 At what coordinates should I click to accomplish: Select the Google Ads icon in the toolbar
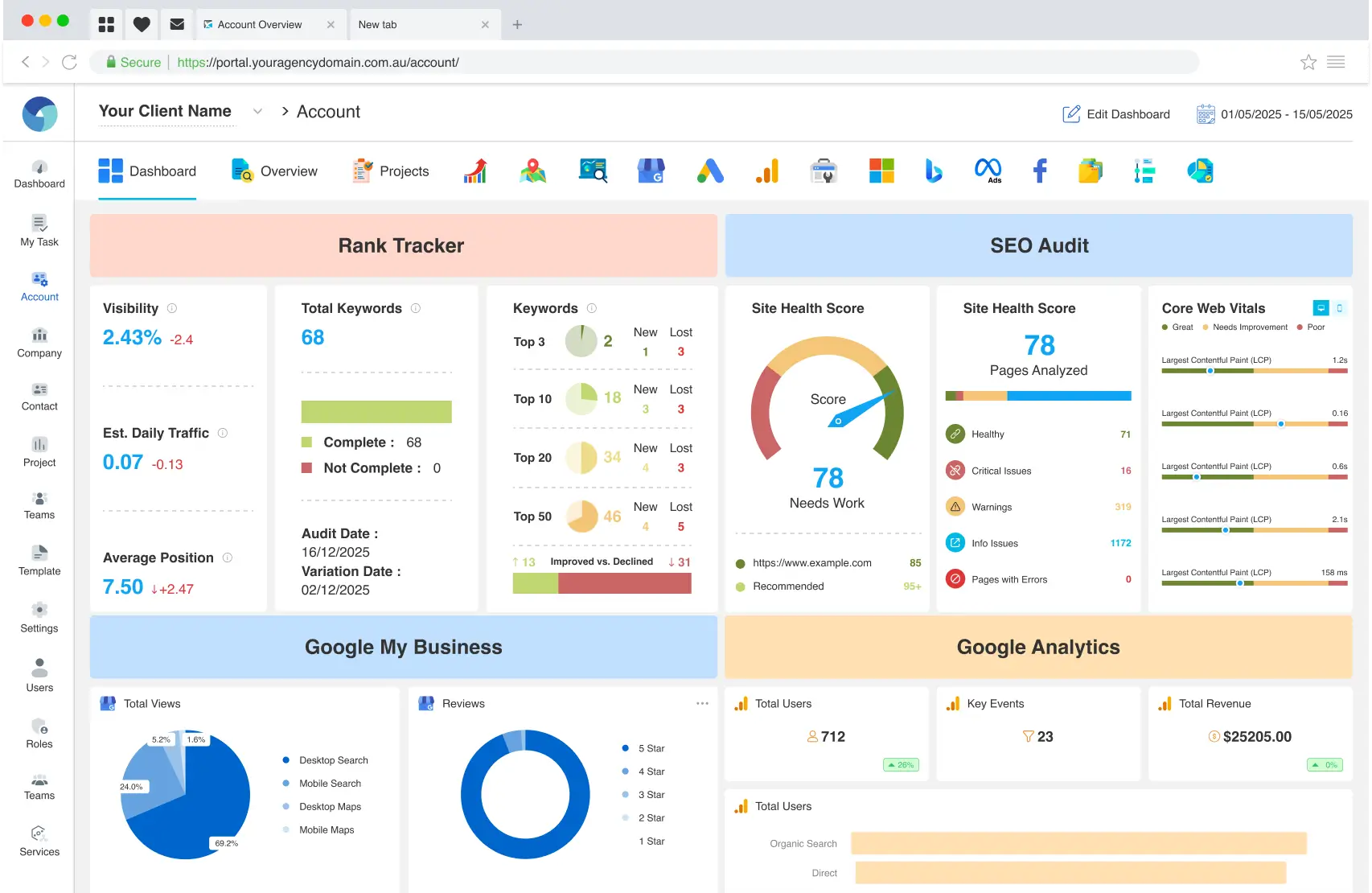(x=710, y=171)
